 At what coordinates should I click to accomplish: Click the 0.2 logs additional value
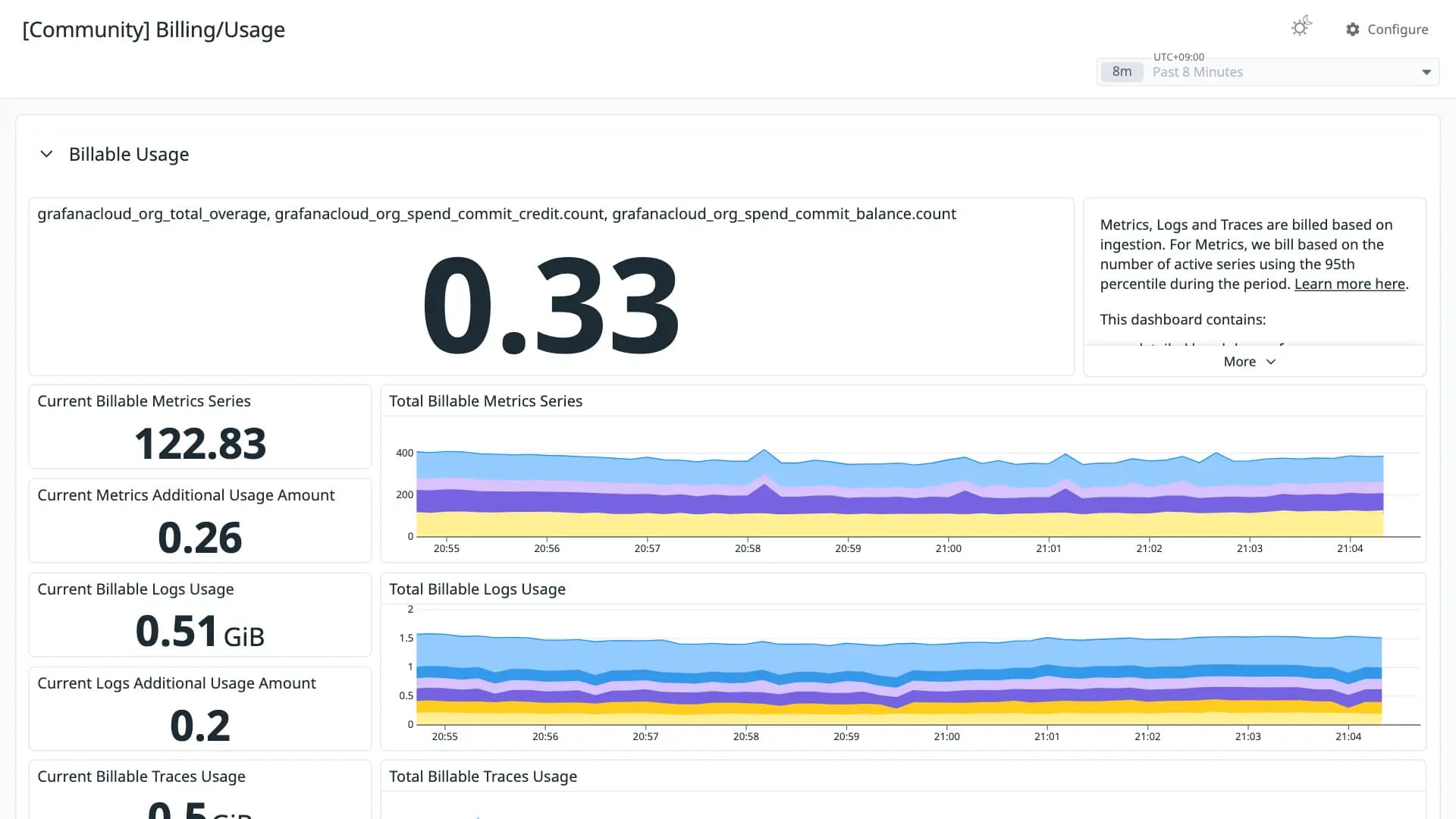tap(200, 726)
